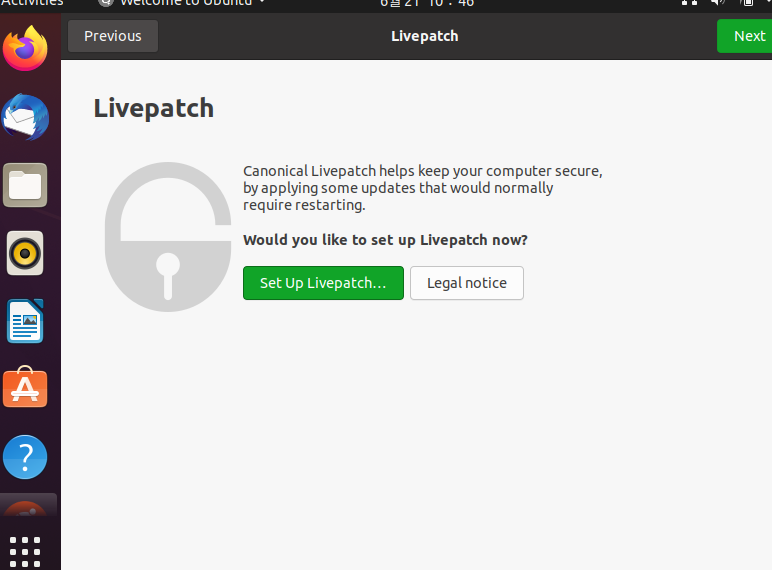The height and width of the screenshot is (570, 772).
Task: Click the Canonical Livepatch description paragraph
Action: tap(422, 188)
